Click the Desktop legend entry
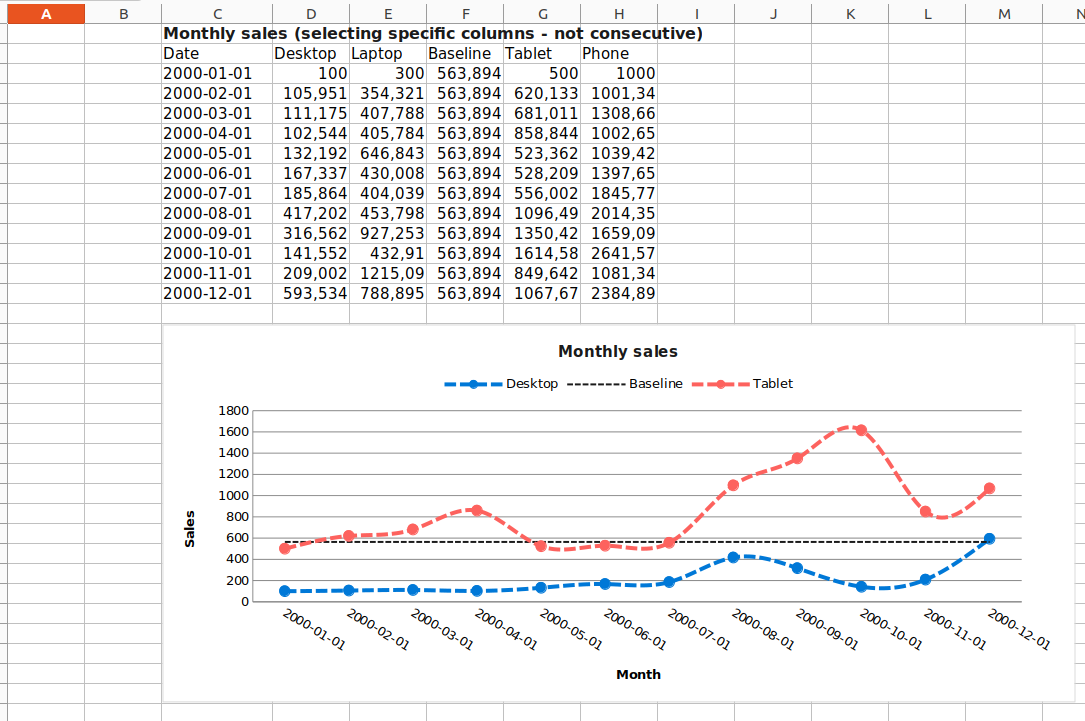This screenshot has width=1085, height=721. coord(501,384)
